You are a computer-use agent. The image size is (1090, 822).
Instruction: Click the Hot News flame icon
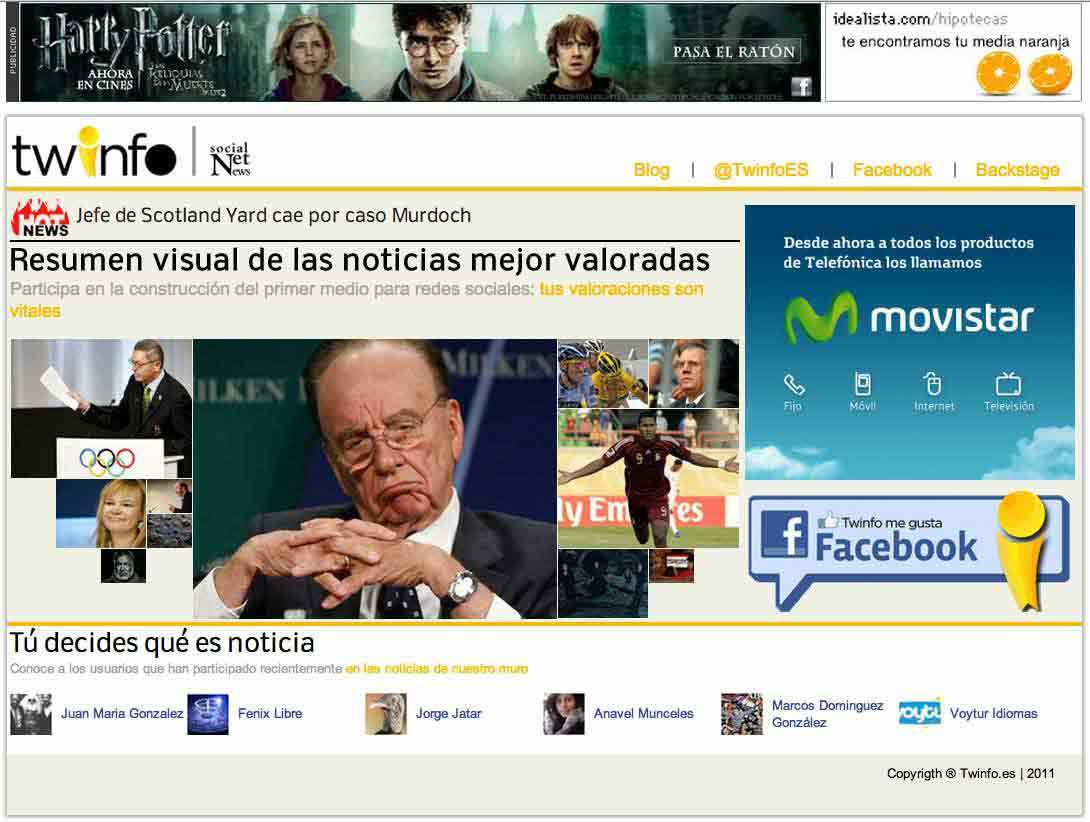coord(40,218)
